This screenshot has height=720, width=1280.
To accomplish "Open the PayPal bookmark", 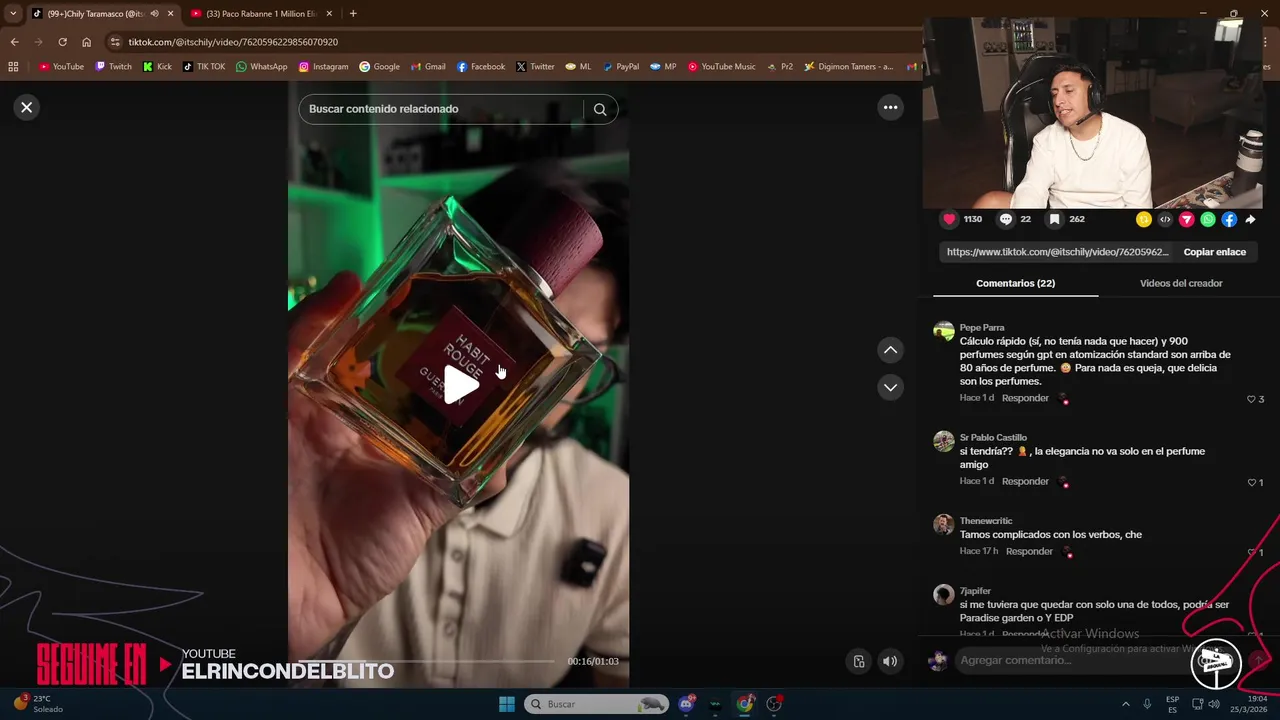I will [620, 67].
